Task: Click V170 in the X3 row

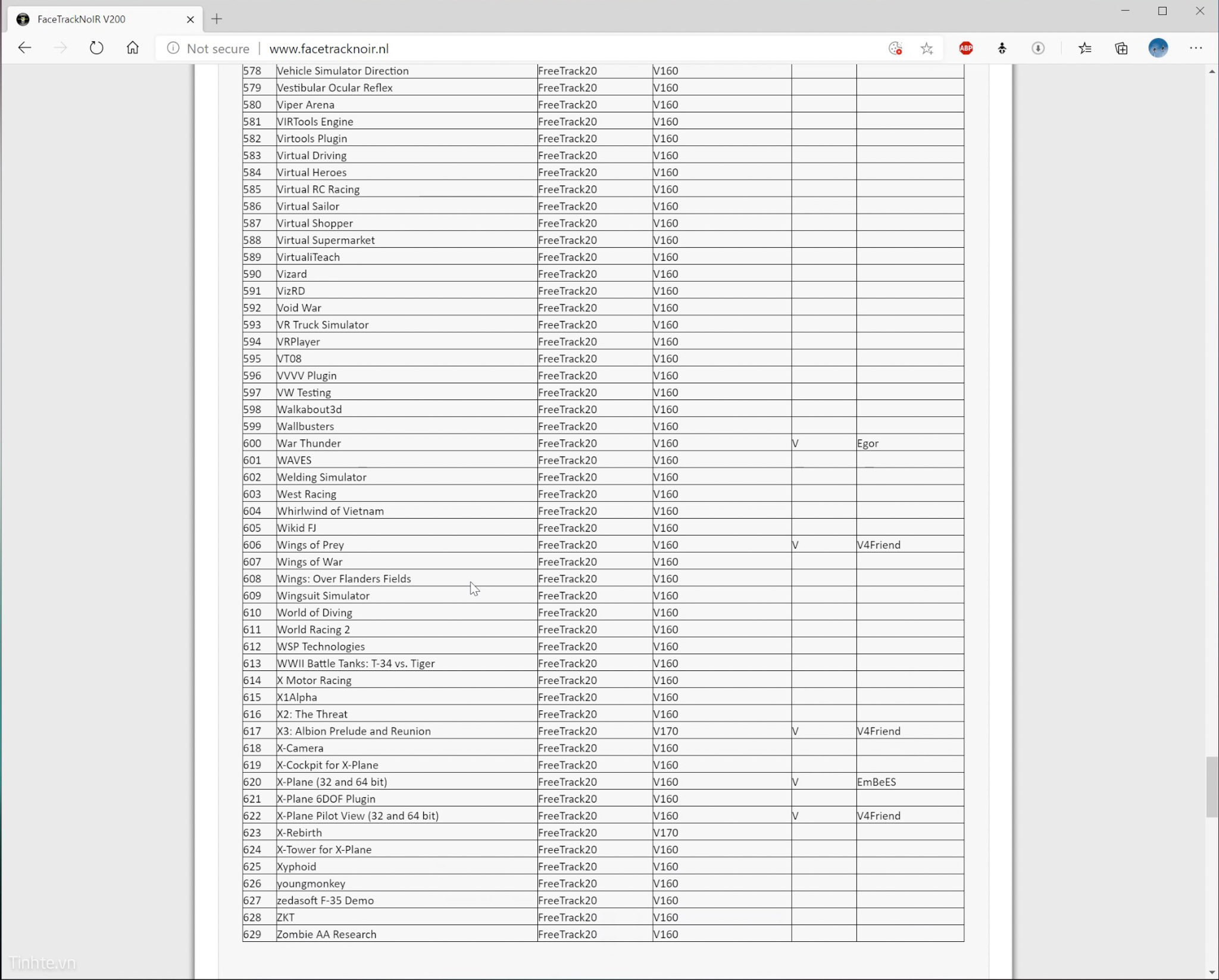Action: tap(665, 732)
